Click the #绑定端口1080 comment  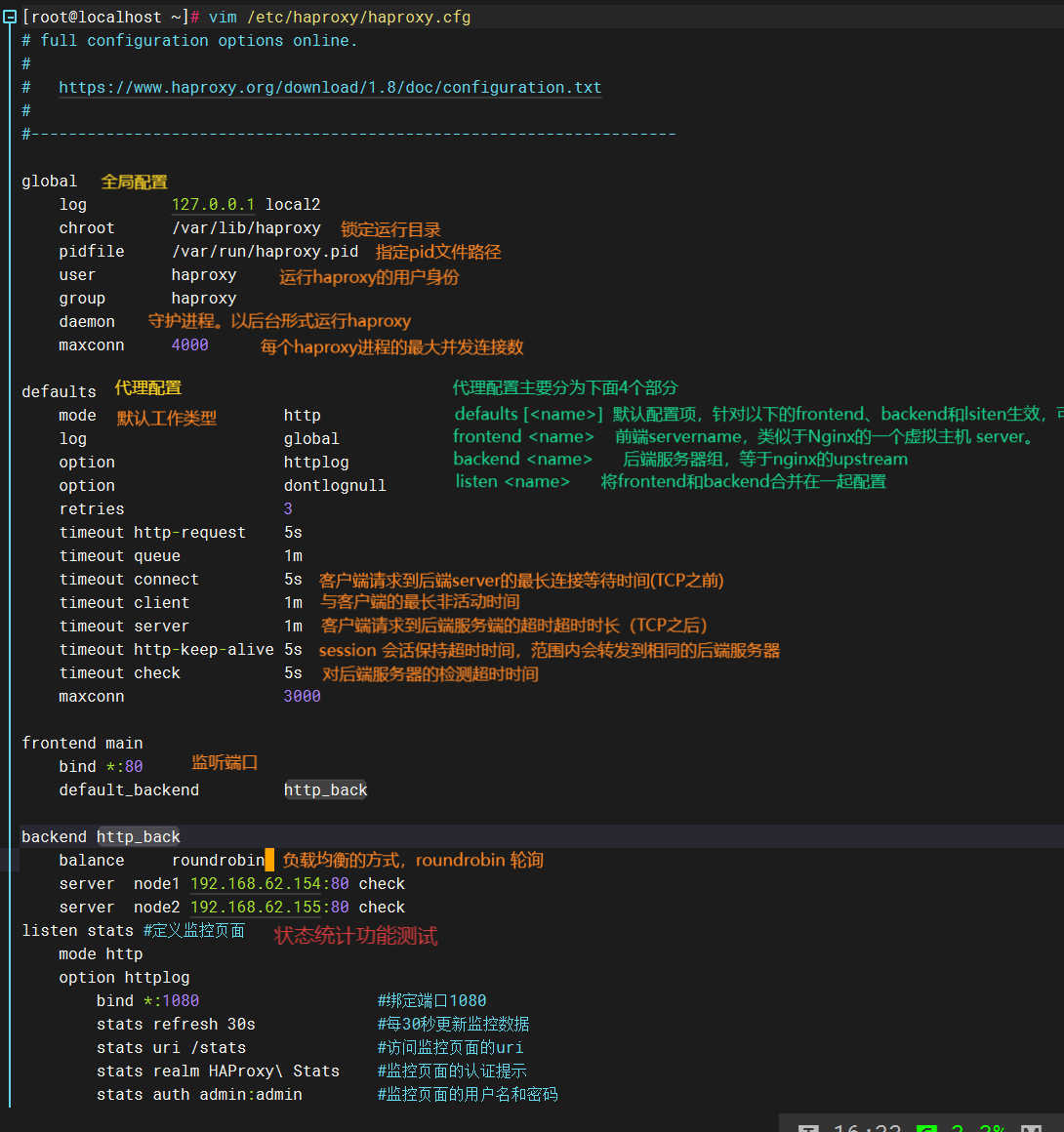pos(432,1000)
